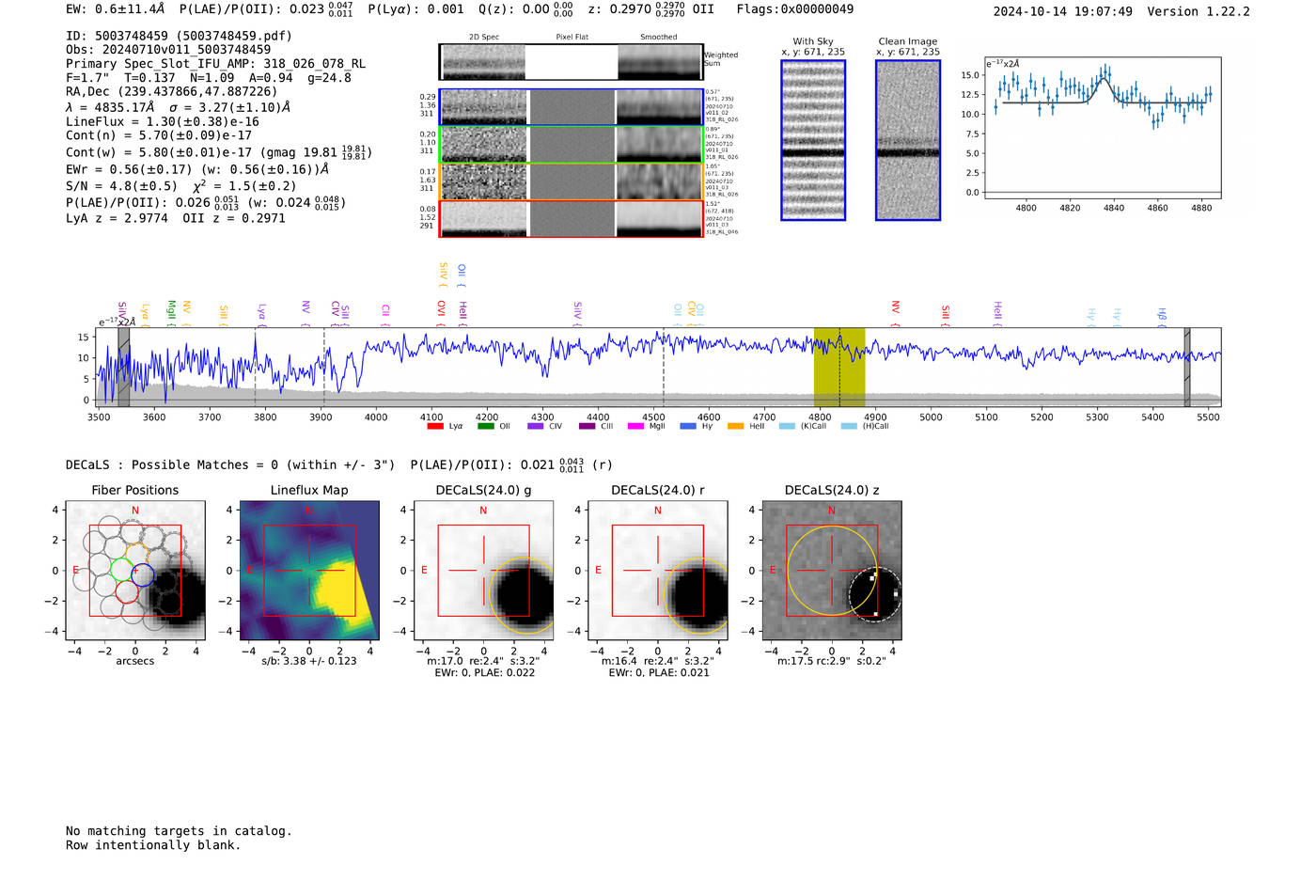This screenshot has width=1316, height=896.
Task: Click the Primary Spec_Slot_IFU_AMP line
Action: click(x=216, y=64)
